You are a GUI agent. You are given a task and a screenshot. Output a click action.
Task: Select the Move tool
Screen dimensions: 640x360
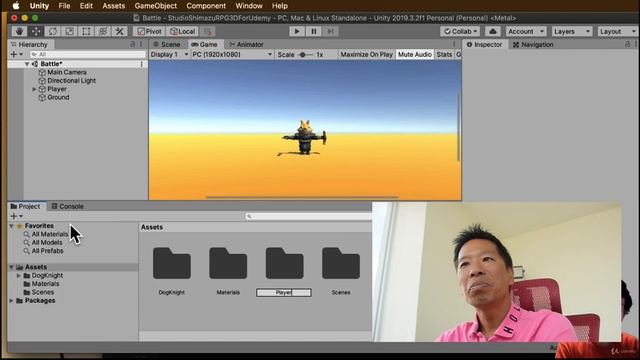[x=36, y=31]
